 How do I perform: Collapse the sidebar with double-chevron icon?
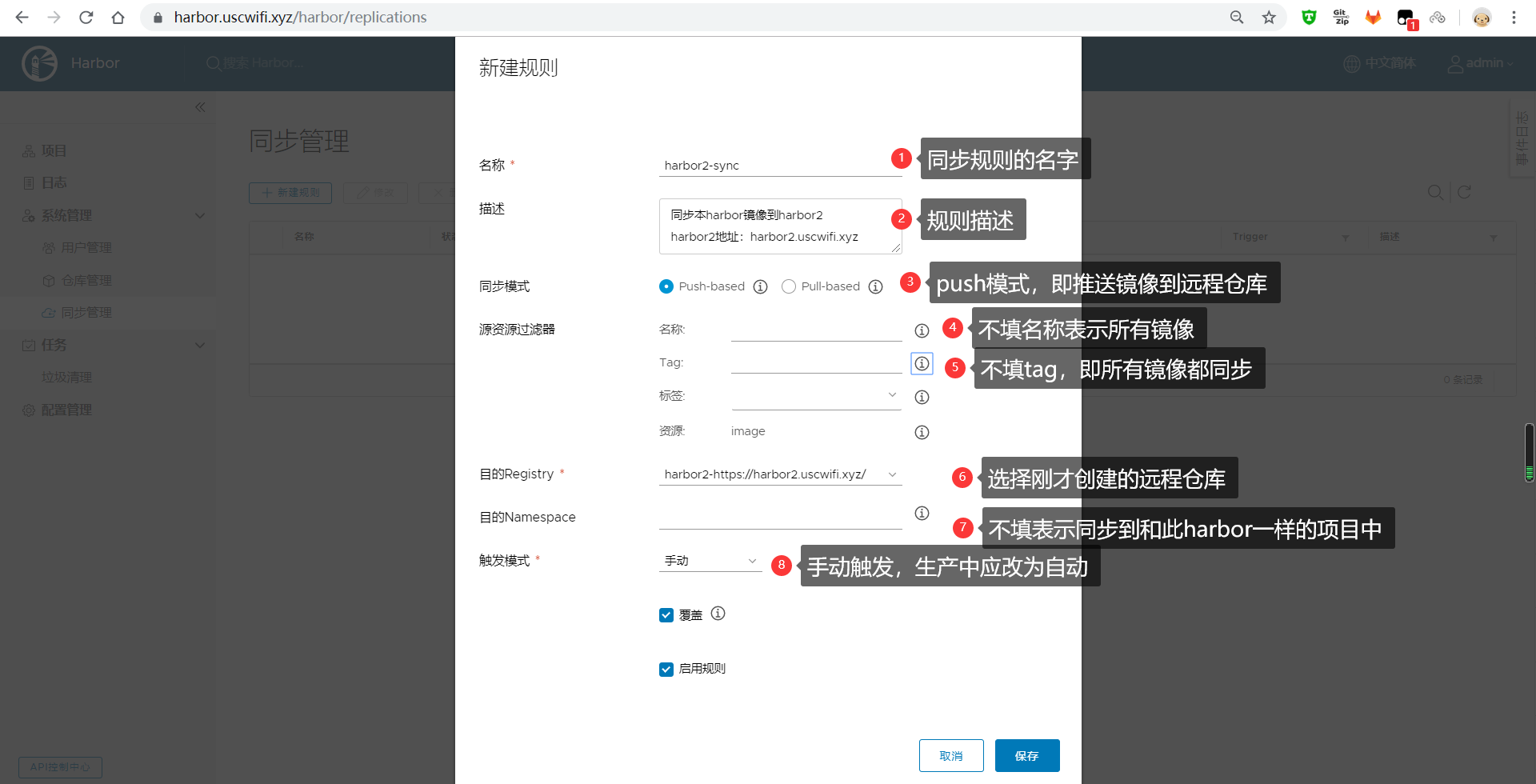[200, 106]
